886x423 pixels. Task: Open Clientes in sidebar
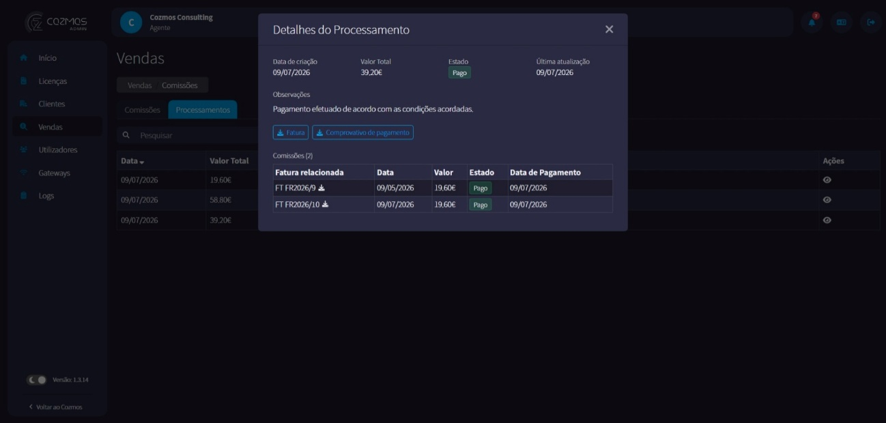58,104
